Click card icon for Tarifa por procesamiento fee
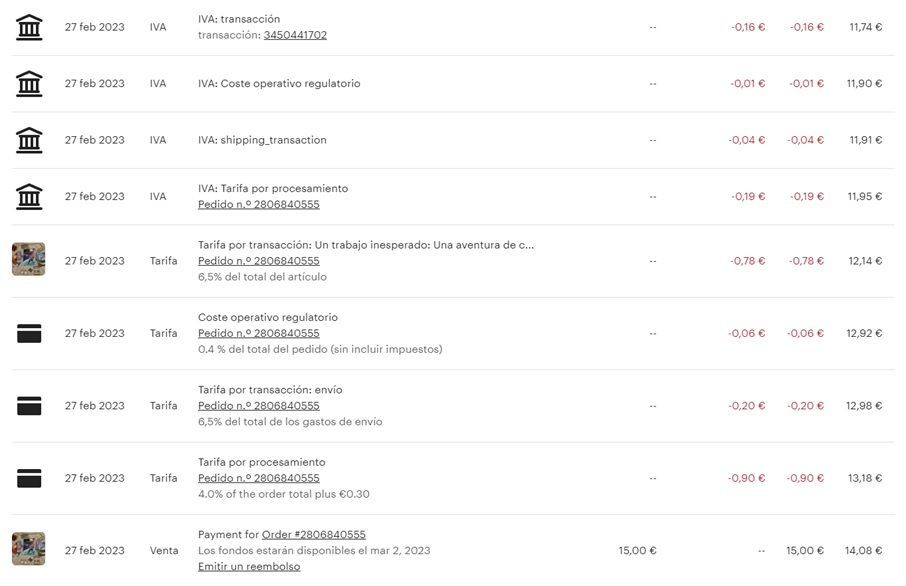Viewport: 906px width, 586px height. coord(29,478)
